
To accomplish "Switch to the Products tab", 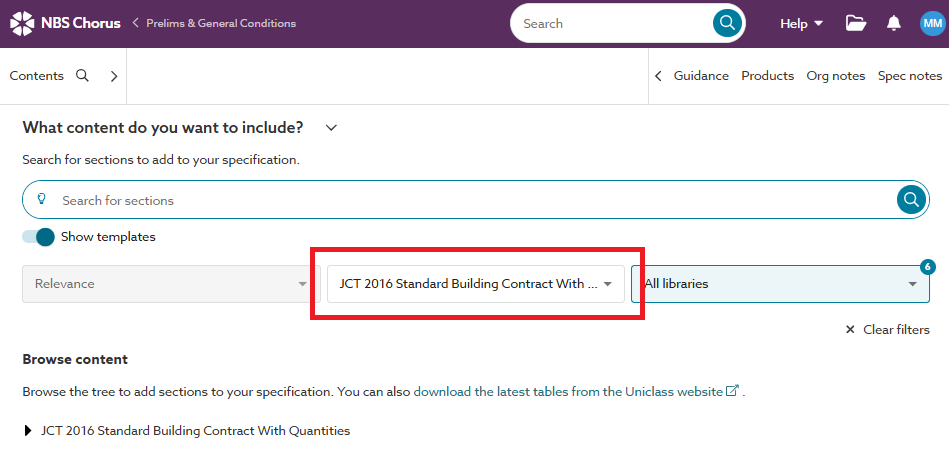I will (767, 76).
